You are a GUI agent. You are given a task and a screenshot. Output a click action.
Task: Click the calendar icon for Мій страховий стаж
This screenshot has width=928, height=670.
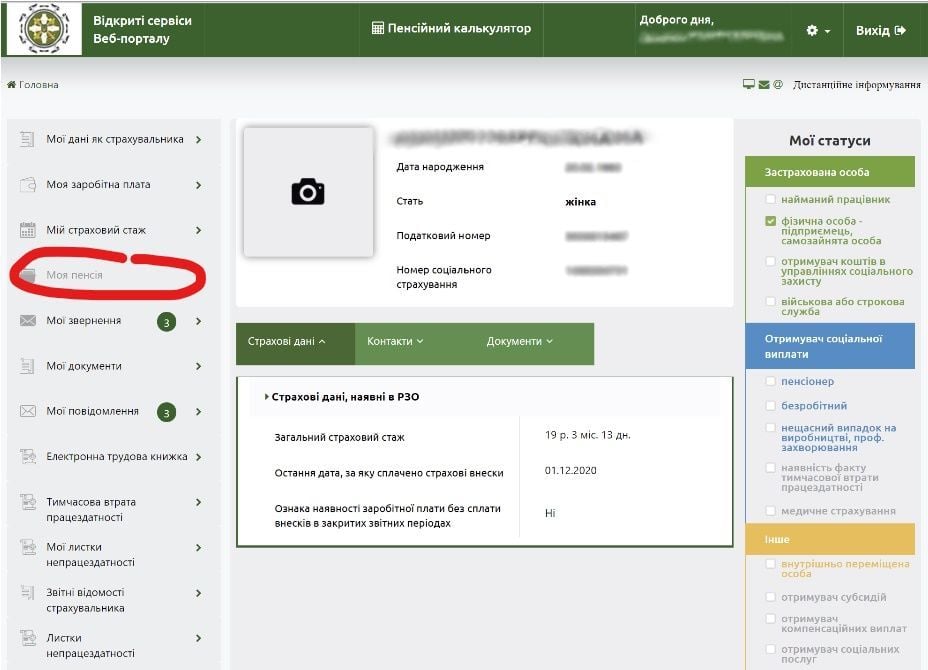pos(28,230)
